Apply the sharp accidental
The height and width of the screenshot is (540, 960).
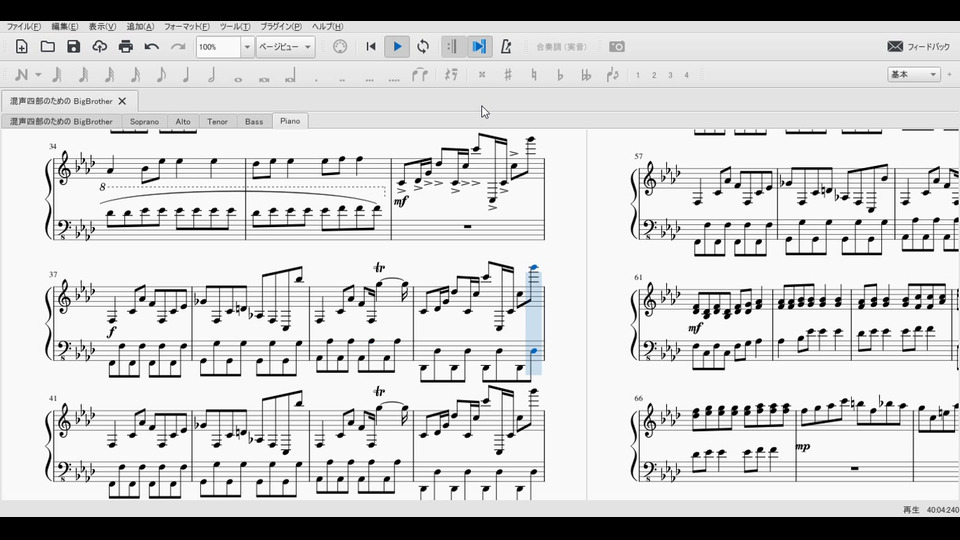(508, 75)
